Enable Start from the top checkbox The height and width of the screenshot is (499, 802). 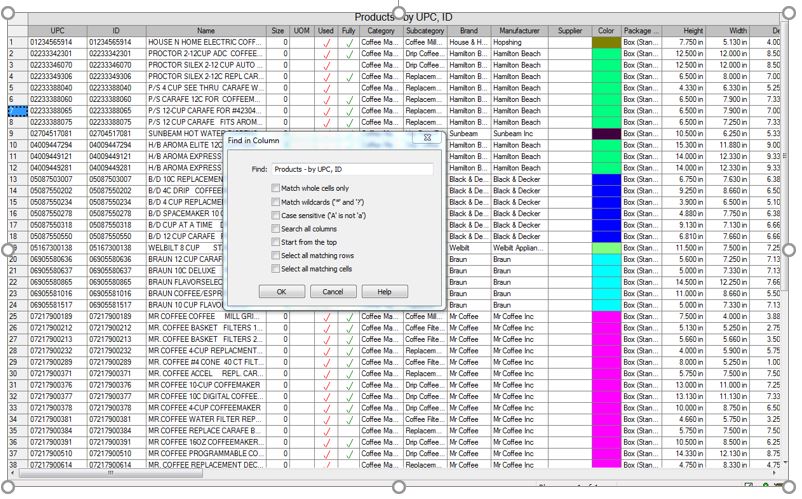[x=276, y=242]
